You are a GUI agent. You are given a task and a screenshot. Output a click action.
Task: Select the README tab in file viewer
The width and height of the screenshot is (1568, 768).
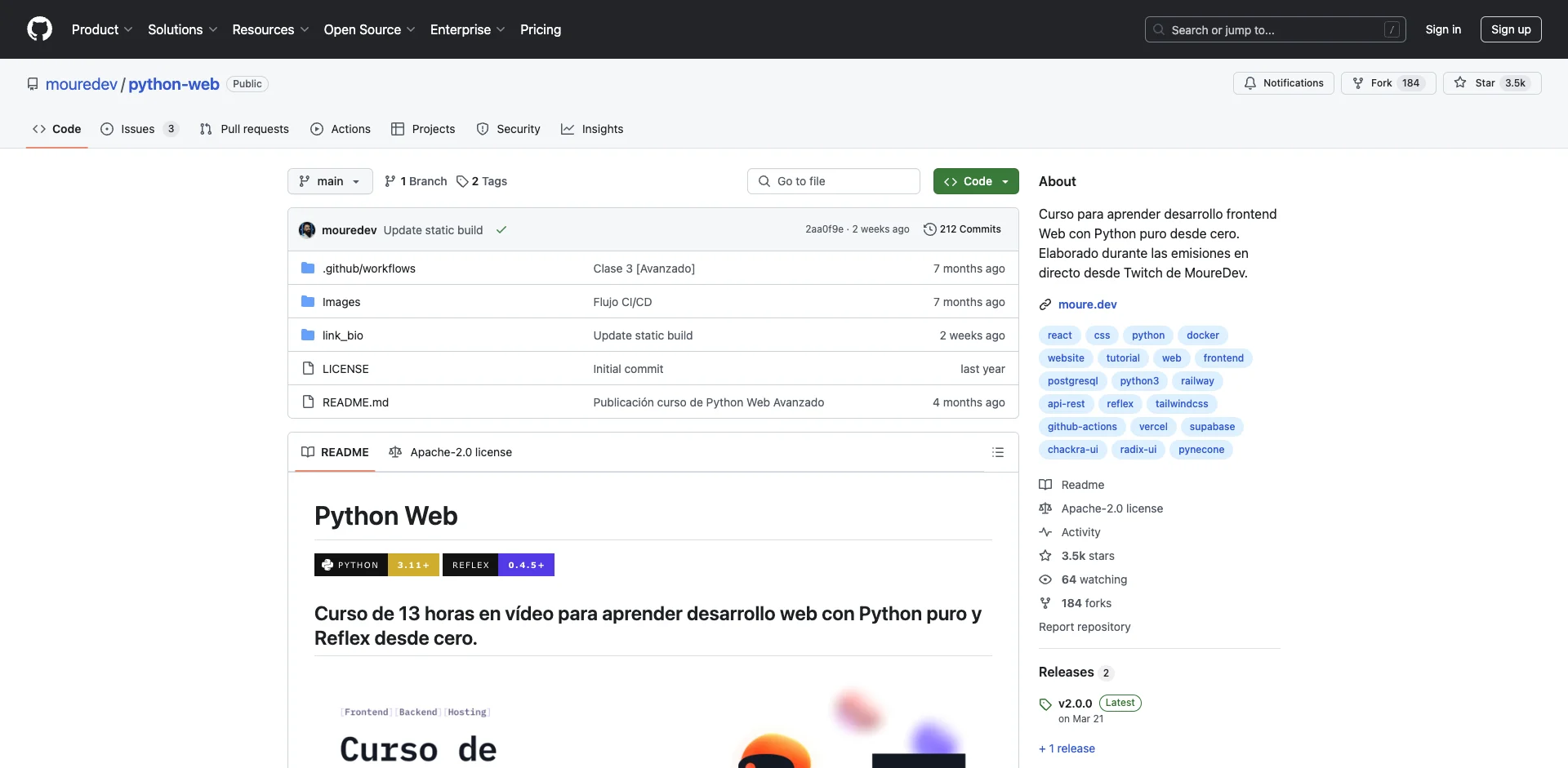(x=335, y=452)
